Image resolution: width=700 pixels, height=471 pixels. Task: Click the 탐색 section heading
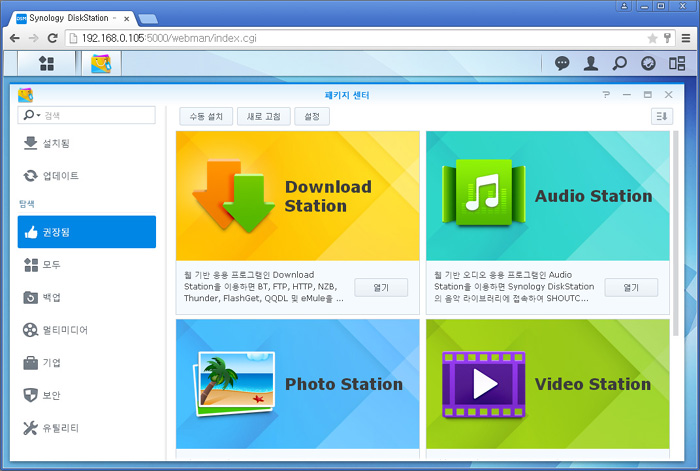(27, 204)
